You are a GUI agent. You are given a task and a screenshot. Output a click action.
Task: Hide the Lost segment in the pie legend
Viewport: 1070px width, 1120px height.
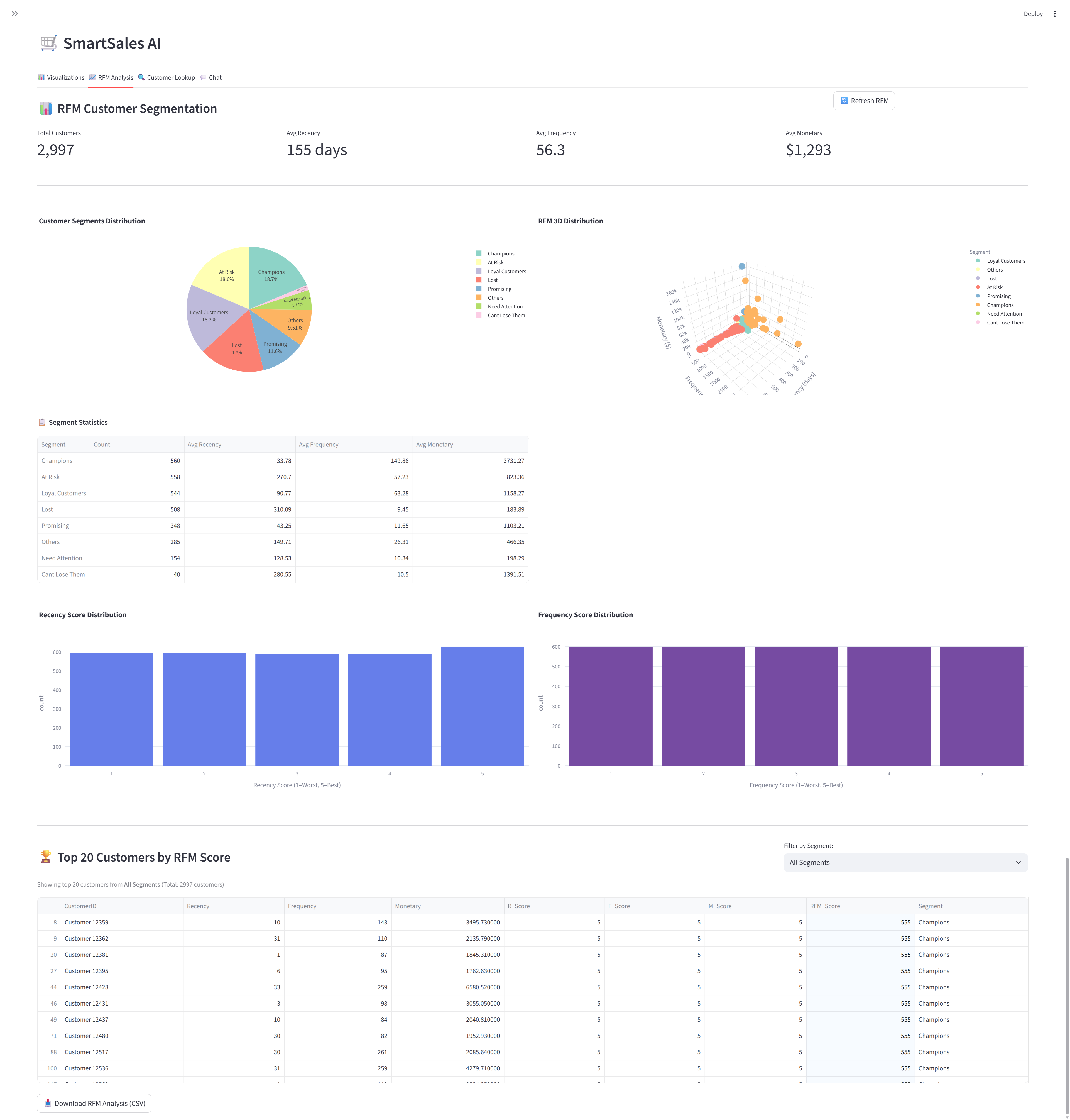coord(492,280)
